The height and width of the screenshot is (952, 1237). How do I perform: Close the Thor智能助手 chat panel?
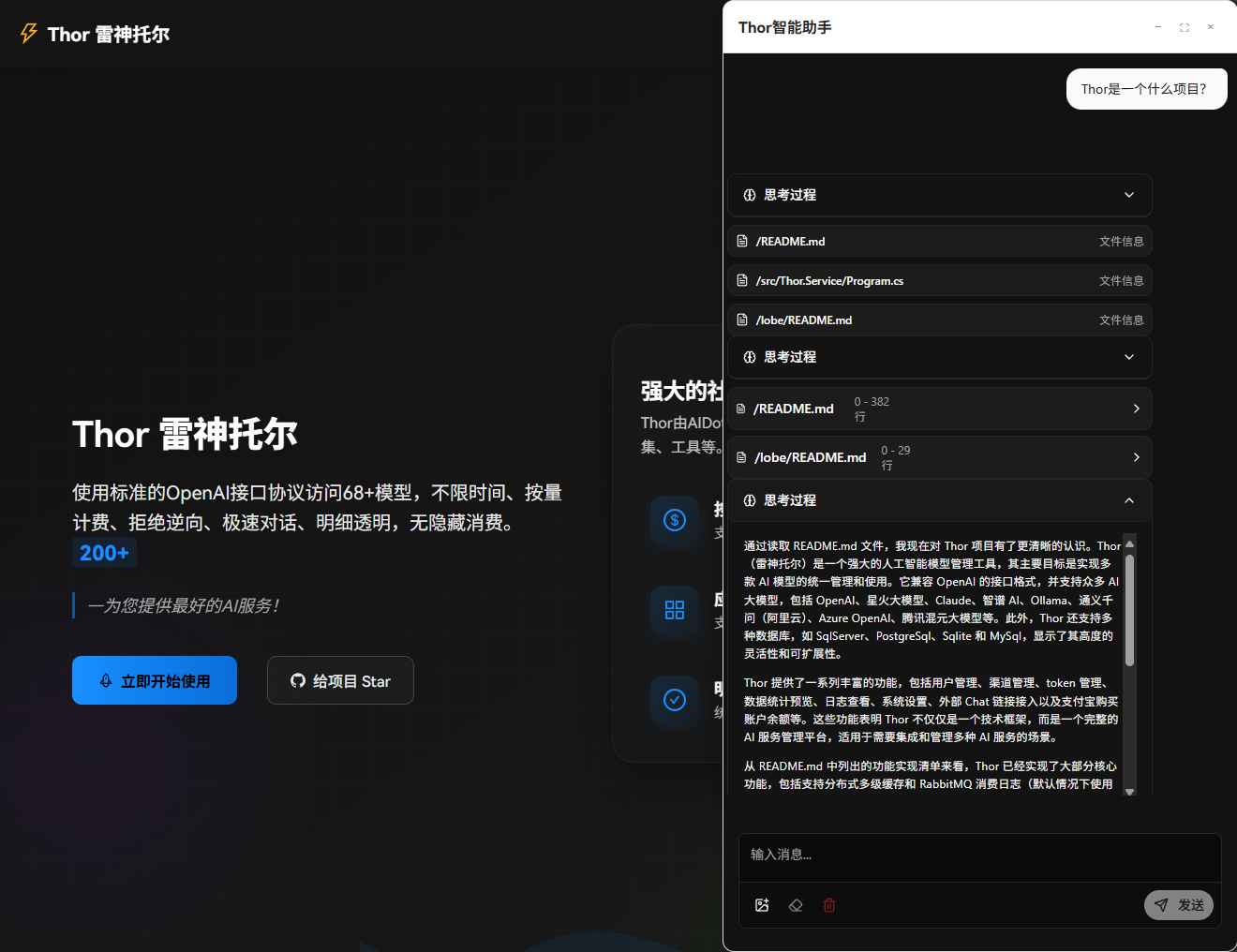[1211, 27]
